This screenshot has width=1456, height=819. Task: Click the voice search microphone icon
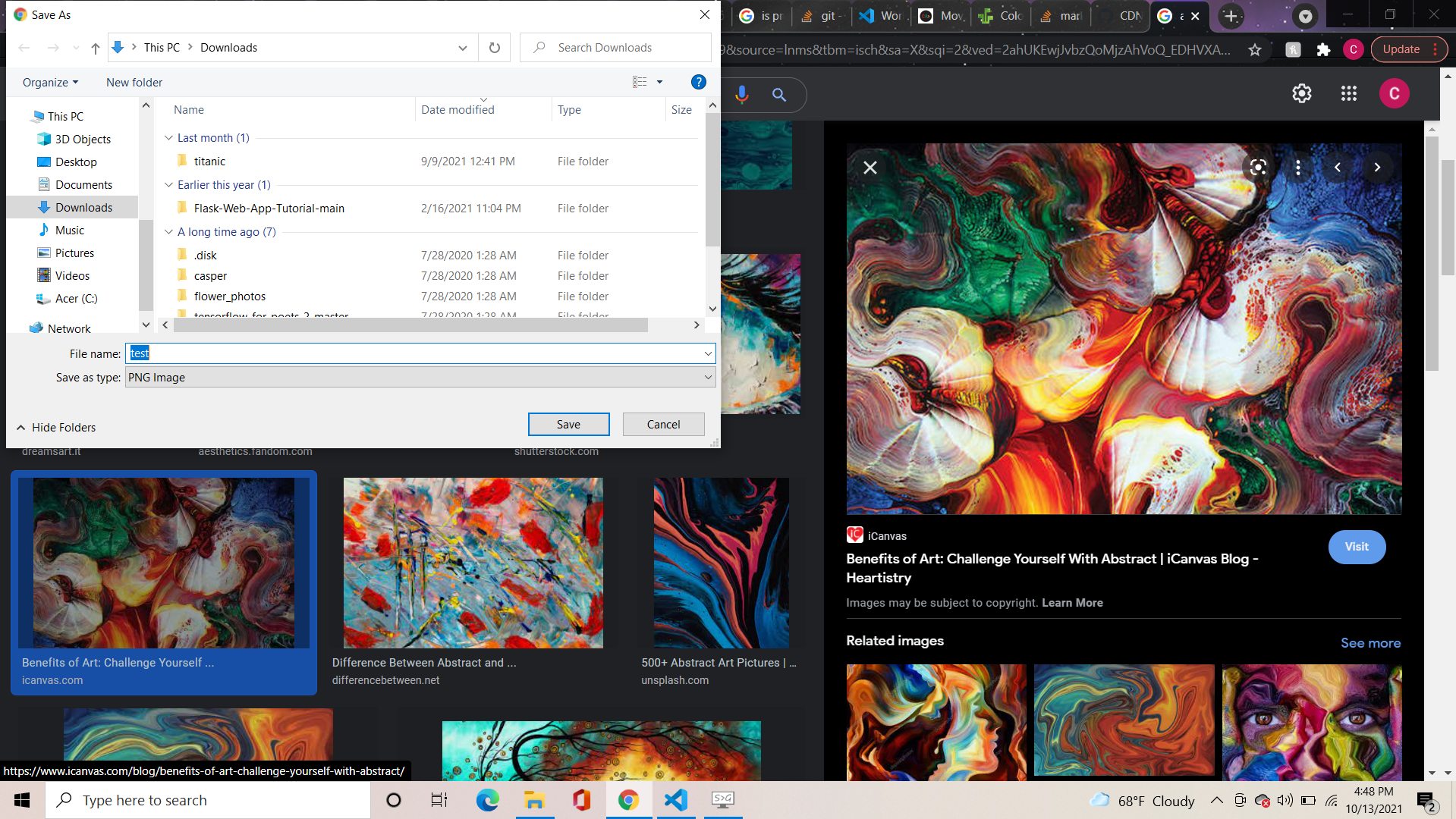click(742, 94)
